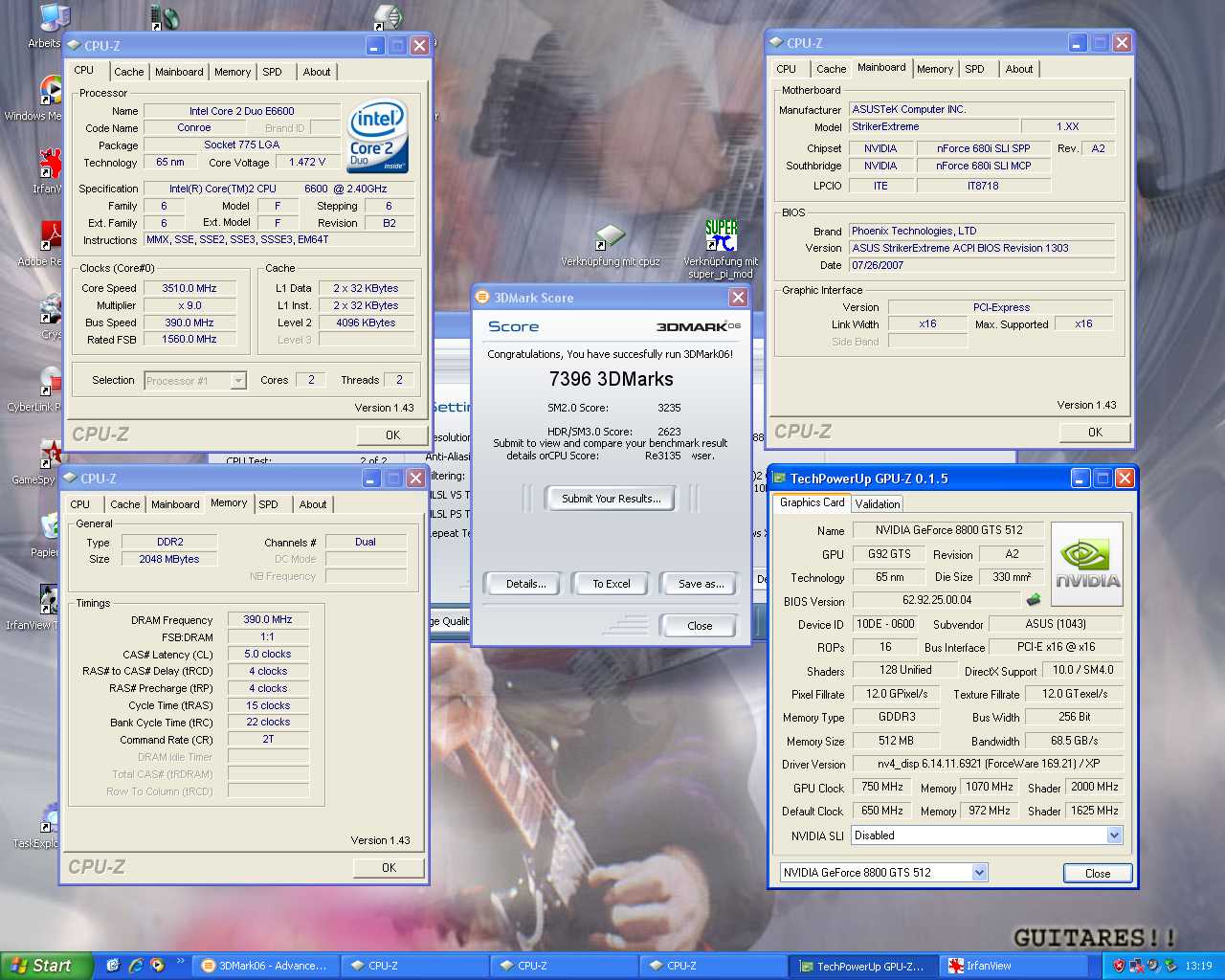Click the Close button in GPU-Z
This screenshot has height=980, width=1225.
pyautogui.click(x=1098, y=874)
